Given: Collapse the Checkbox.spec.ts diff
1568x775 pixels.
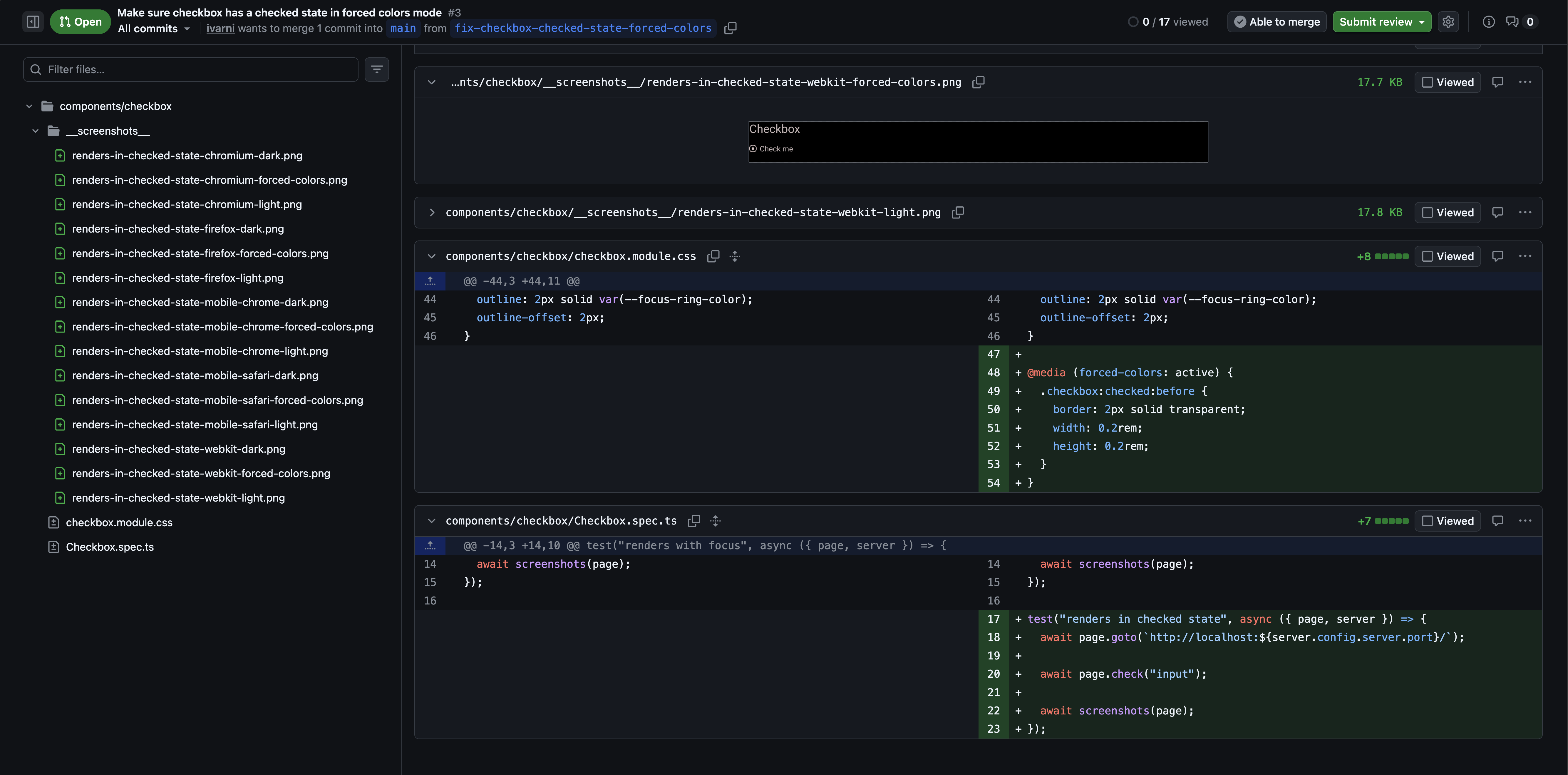Looking at the screenshot, I should click(x=432, y=521).
